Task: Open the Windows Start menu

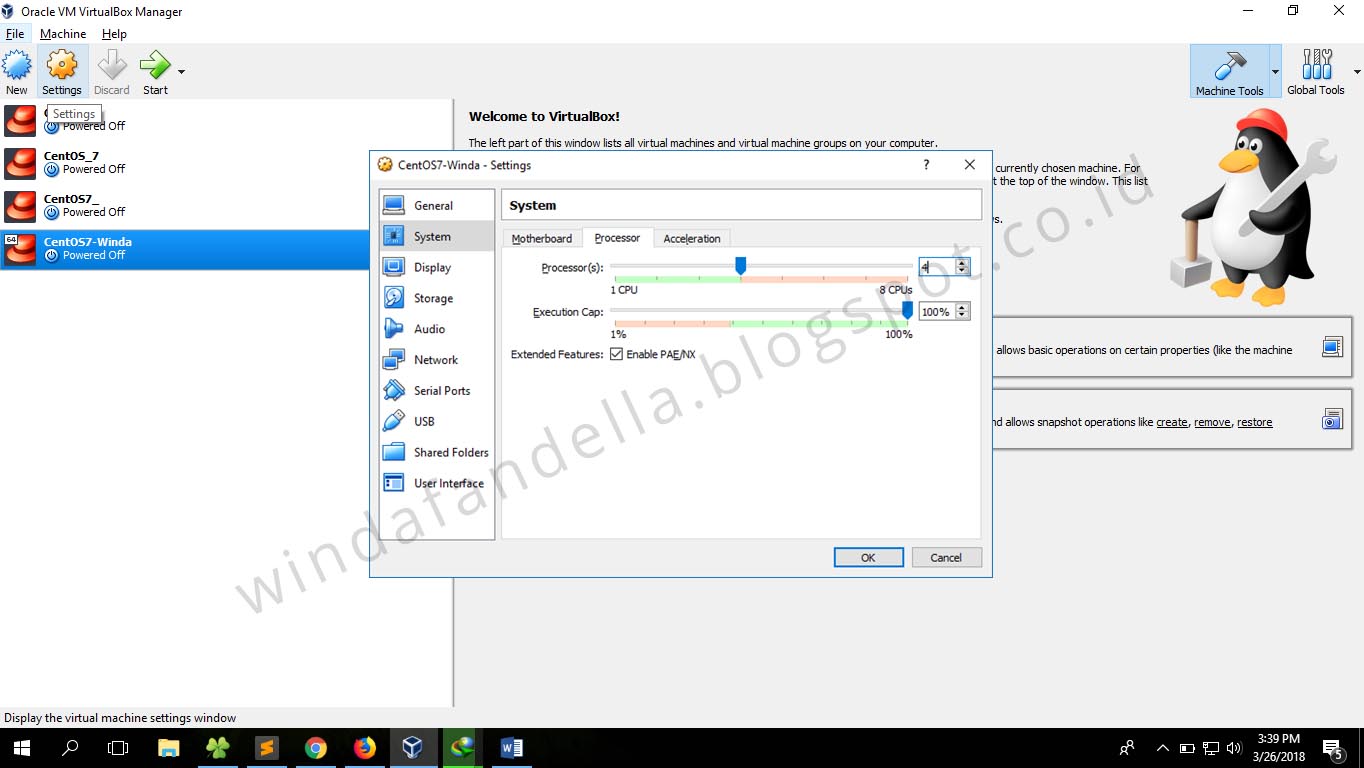Action: tap(22, 748)
